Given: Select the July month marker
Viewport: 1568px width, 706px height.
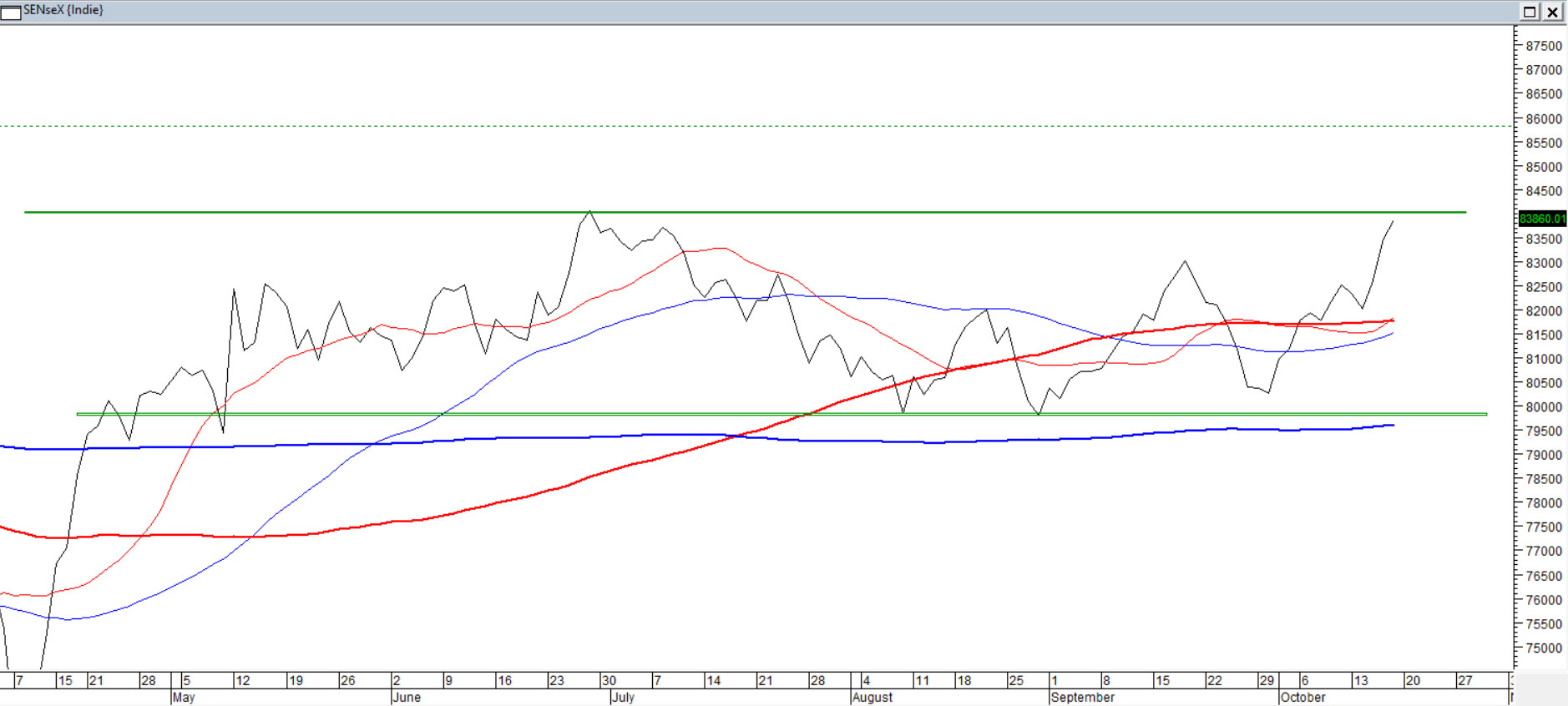Looking at the screenshot, I should pos(623,698).
